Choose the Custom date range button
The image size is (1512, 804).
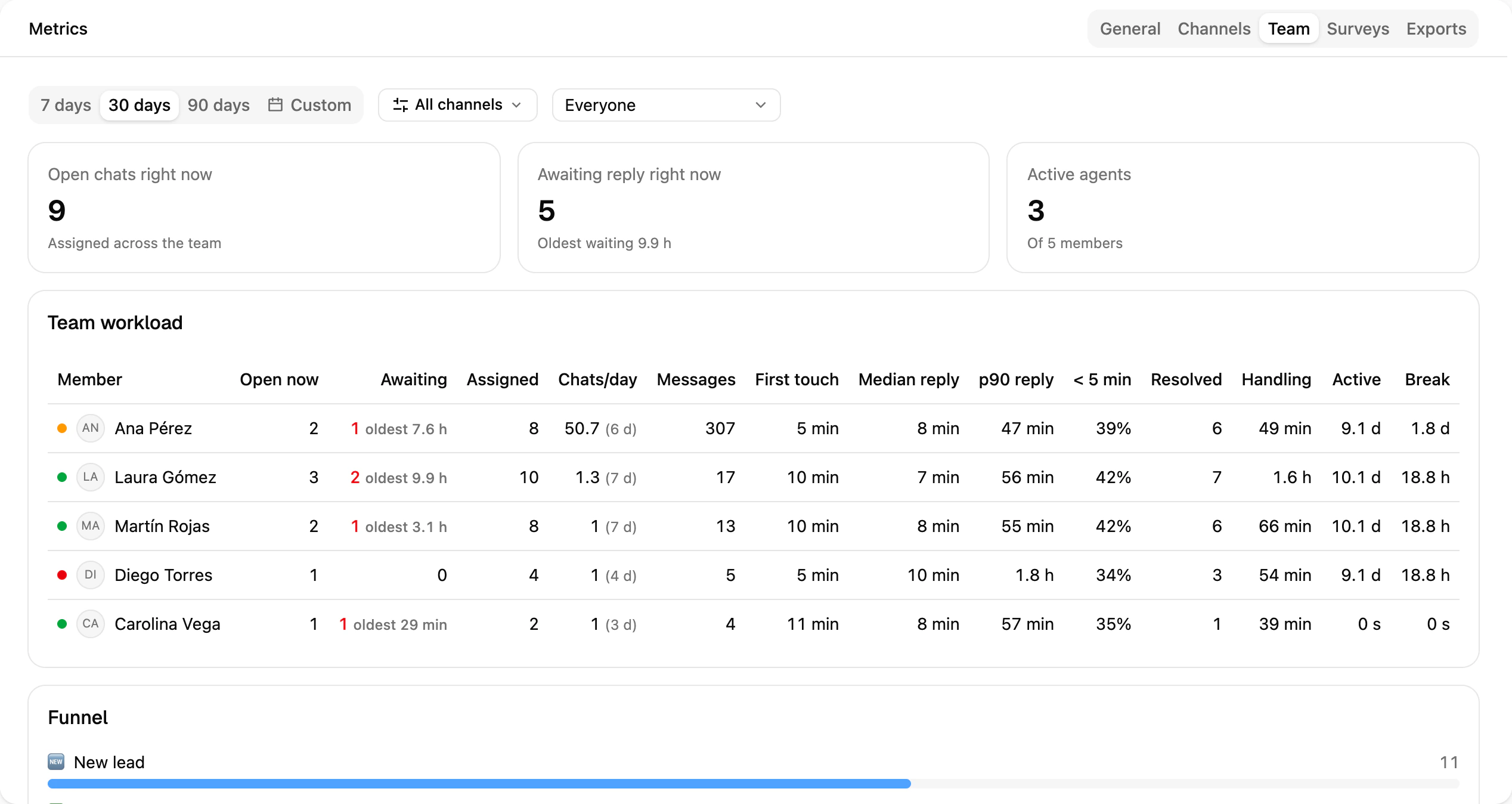point(309,105)
